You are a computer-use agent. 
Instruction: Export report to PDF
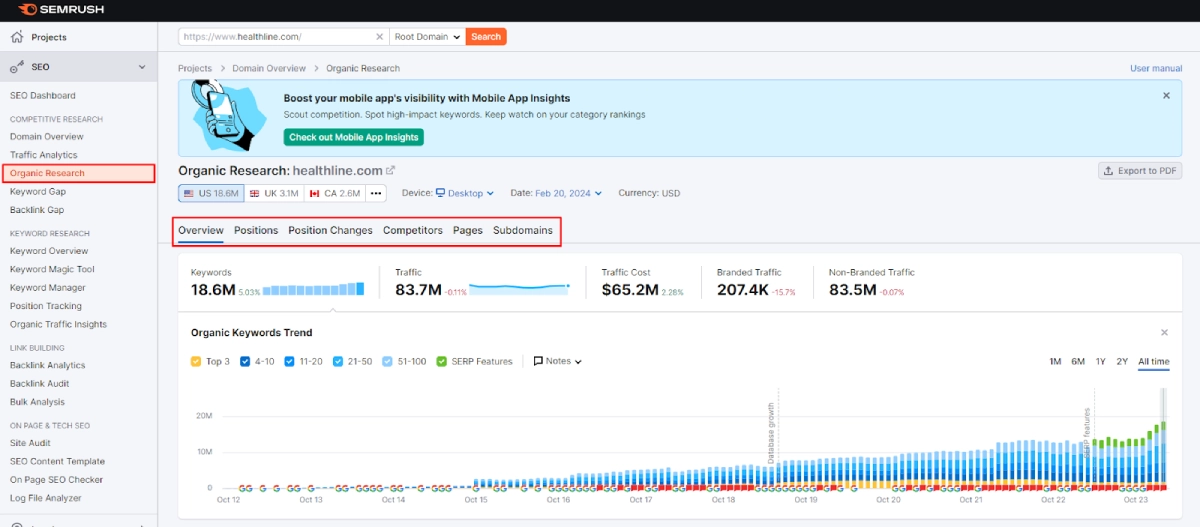click(1140, 171)
